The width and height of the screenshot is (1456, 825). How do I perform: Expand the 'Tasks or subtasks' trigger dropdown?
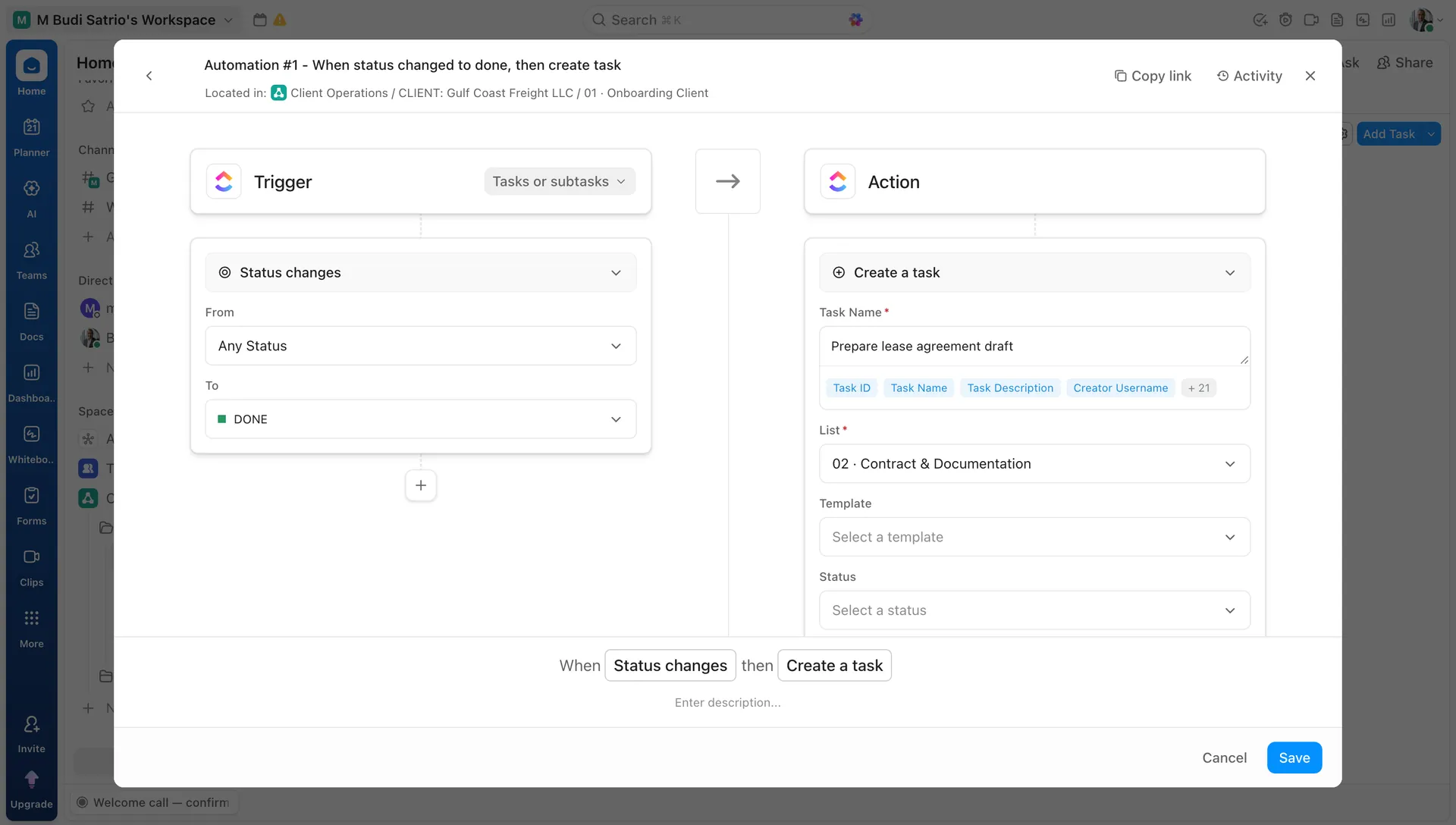coord(559,181)
